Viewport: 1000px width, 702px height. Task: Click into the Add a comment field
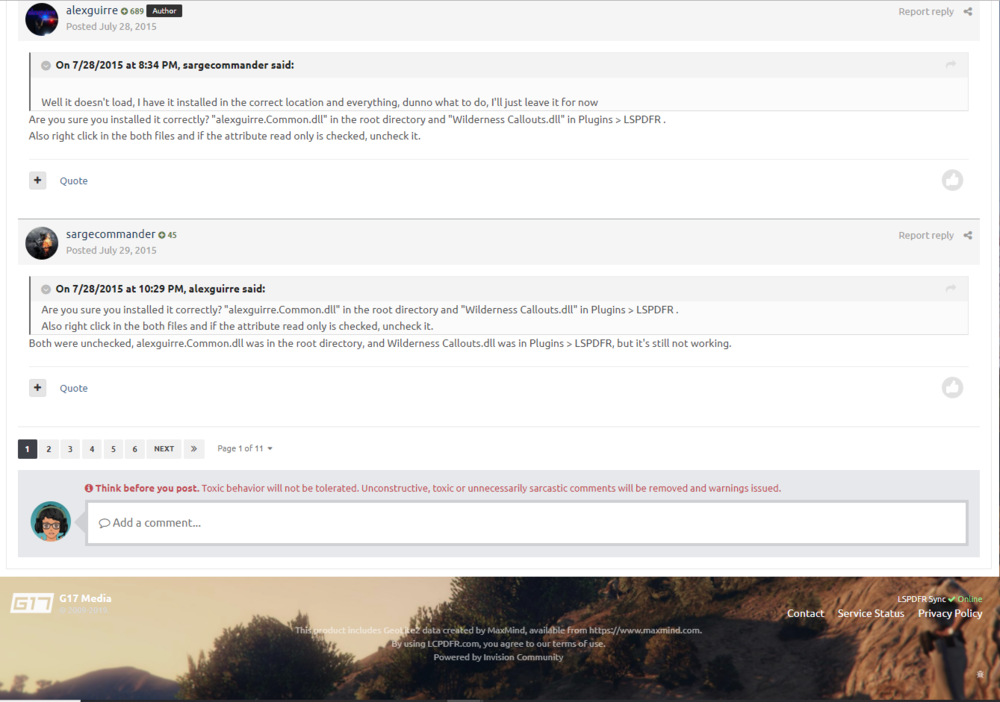pyautogui.click(x=527, y=523)
